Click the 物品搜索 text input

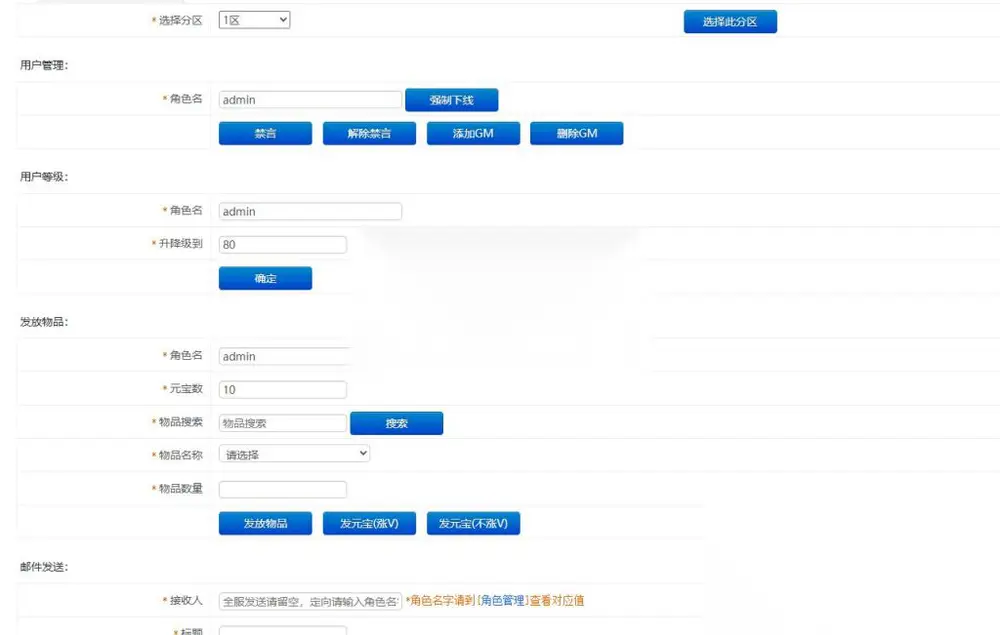(283, 423)
